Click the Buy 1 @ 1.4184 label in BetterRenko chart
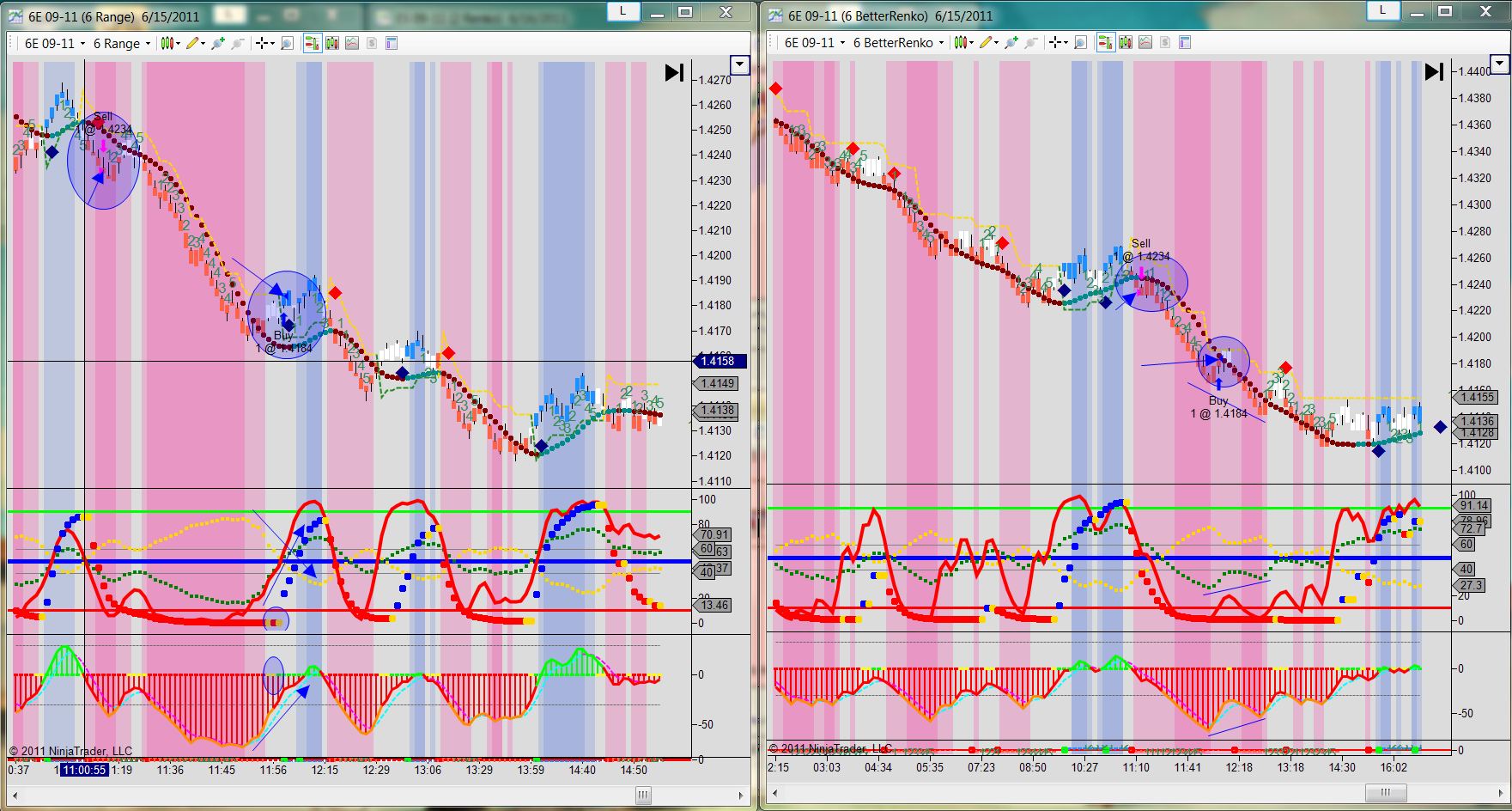The height and width of the screenshot is (811, 1512). pos(1218,407)
